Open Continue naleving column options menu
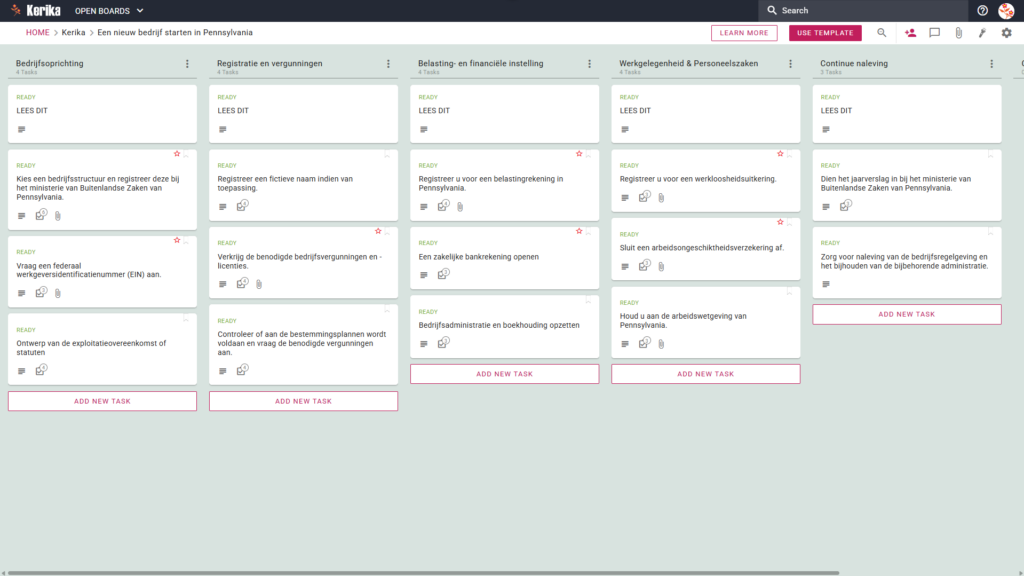The image size is (1024, 576). [992, 63]
